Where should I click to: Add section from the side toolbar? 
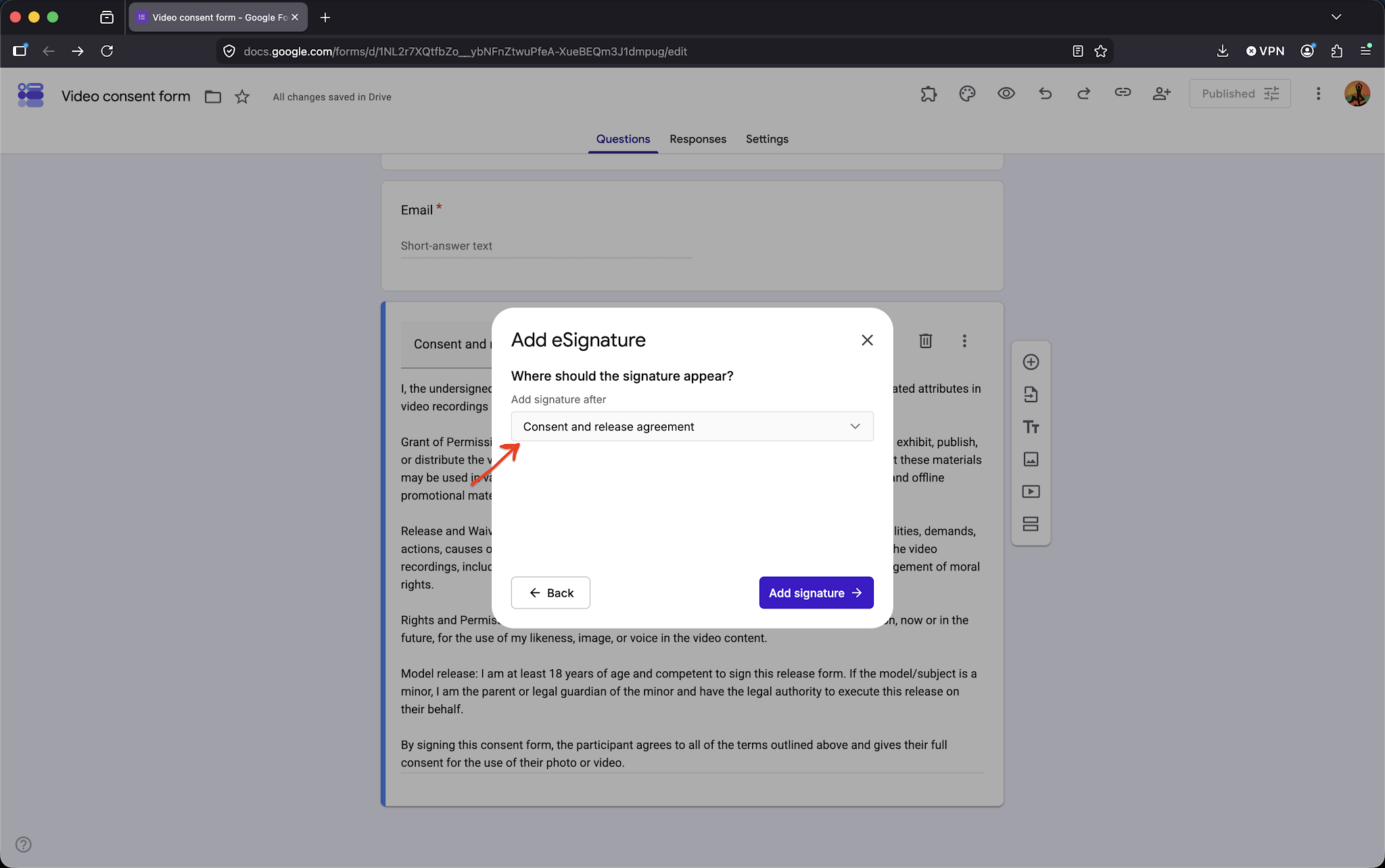point(1031,524)
